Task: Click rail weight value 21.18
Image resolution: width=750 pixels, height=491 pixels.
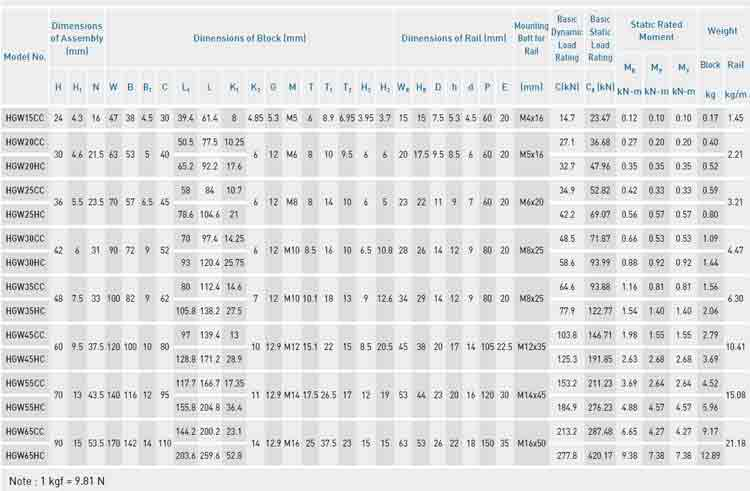Action: 736,444
